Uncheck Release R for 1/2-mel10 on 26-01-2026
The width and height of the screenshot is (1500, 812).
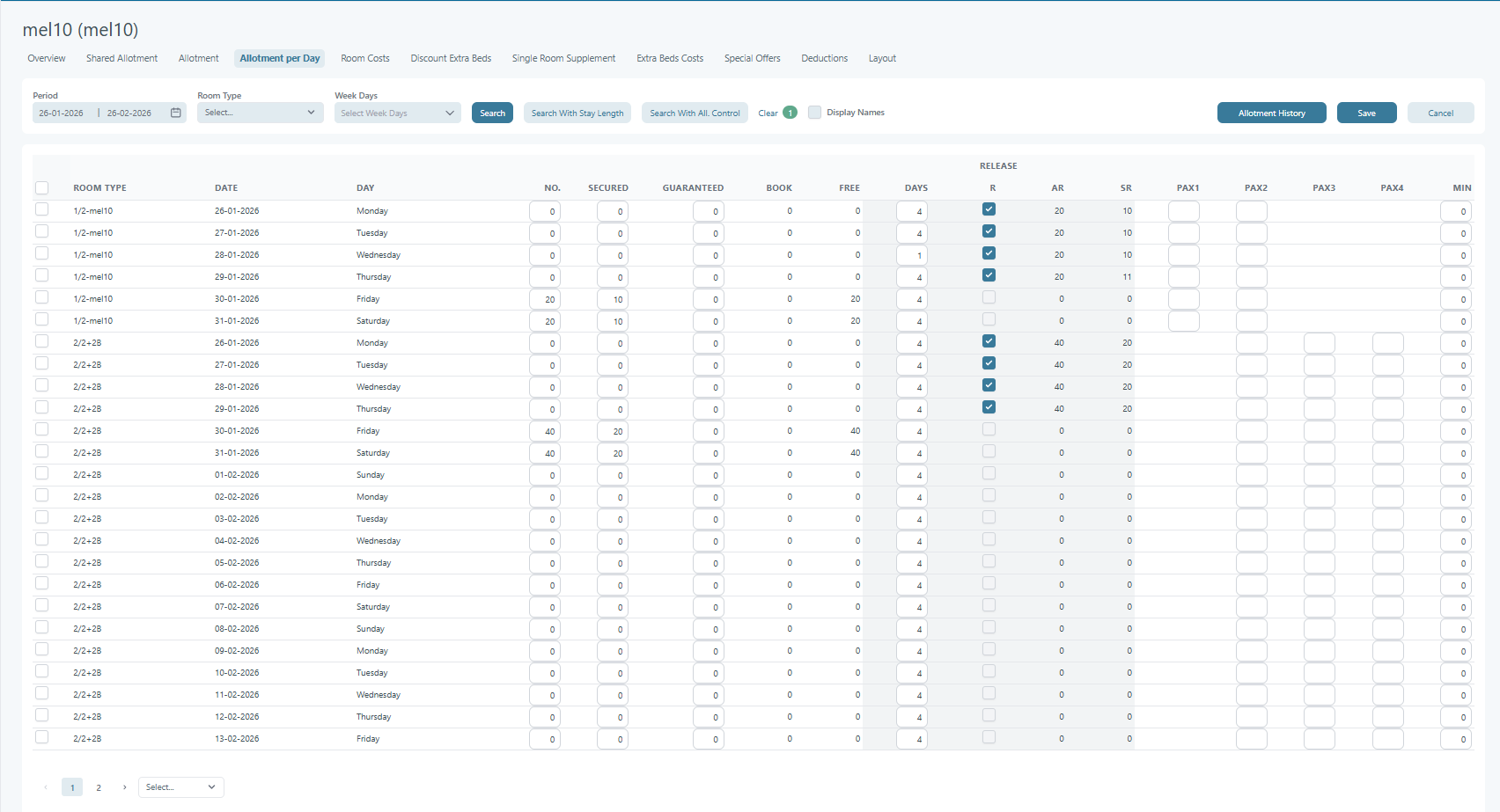[989, 209]
